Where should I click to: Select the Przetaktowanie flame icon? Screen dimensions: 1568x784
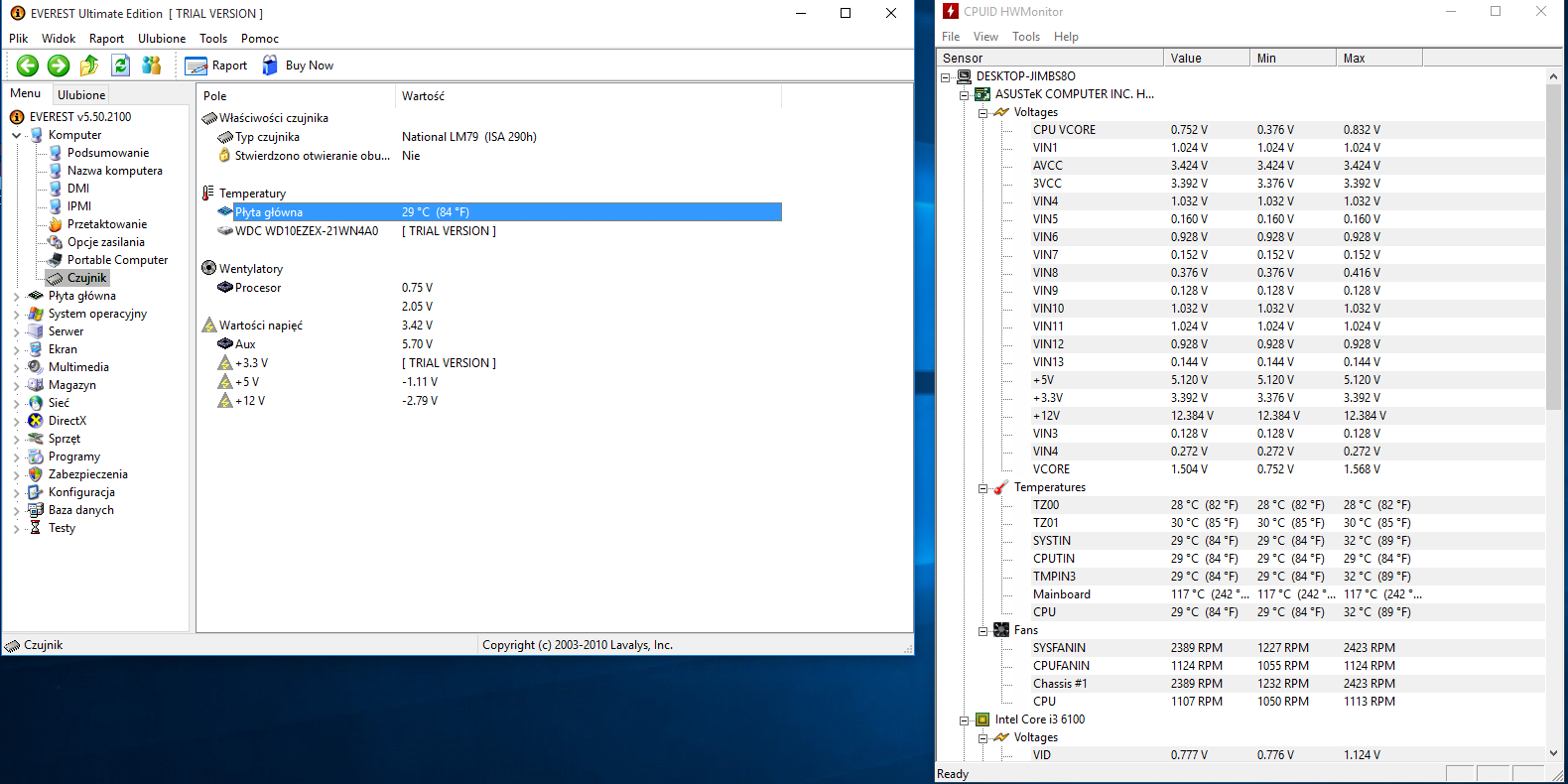coord(56,224)
